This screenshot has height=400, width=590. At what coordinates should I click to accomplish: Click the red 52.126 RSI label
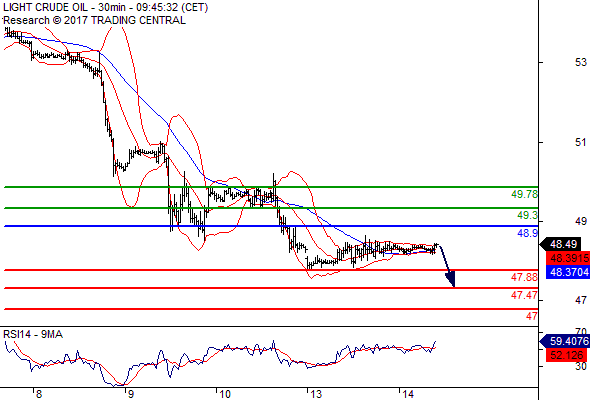pos(566,355)
